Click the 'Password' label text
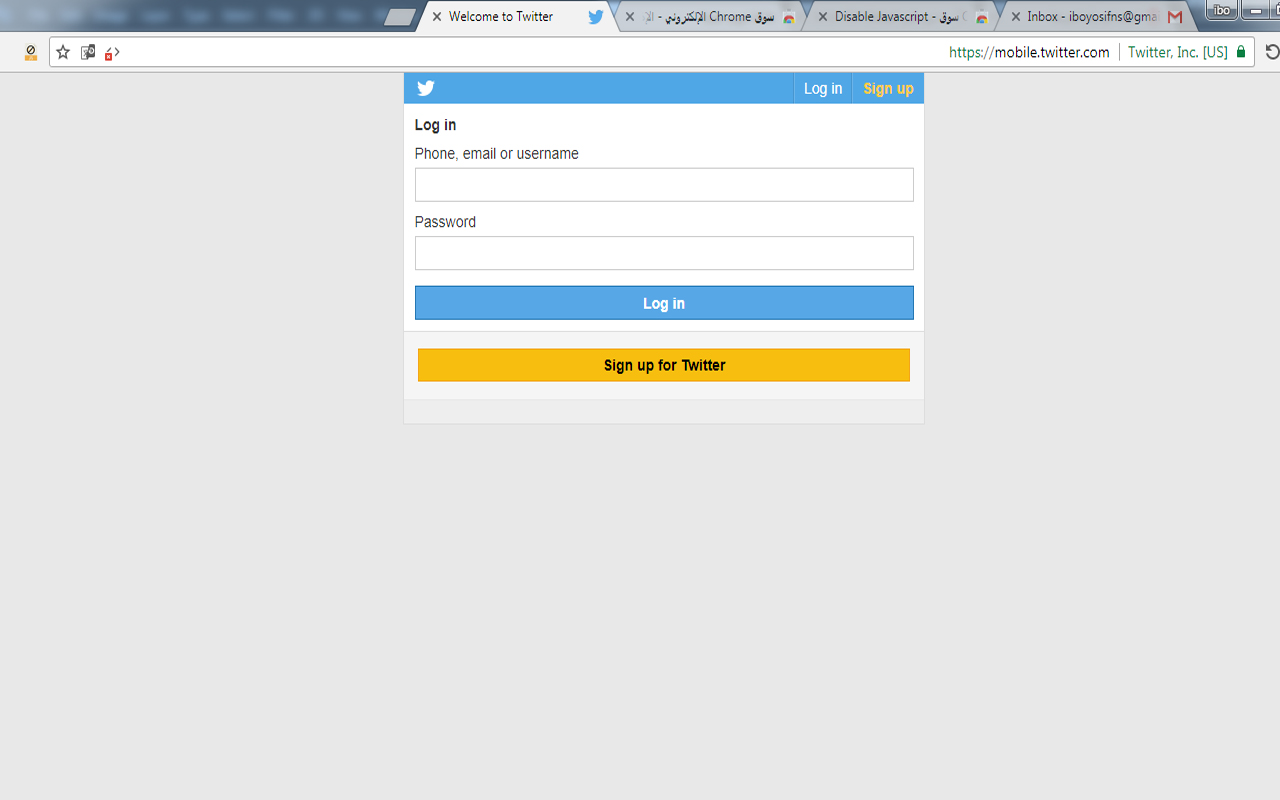The image size is (1280, 800). [445, 222]
